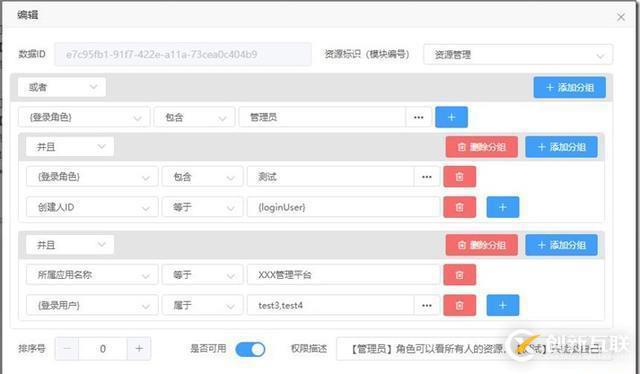Delete the (登录用户) condition row
Viewport: 640px width, 374px height.
pos(460,305)
